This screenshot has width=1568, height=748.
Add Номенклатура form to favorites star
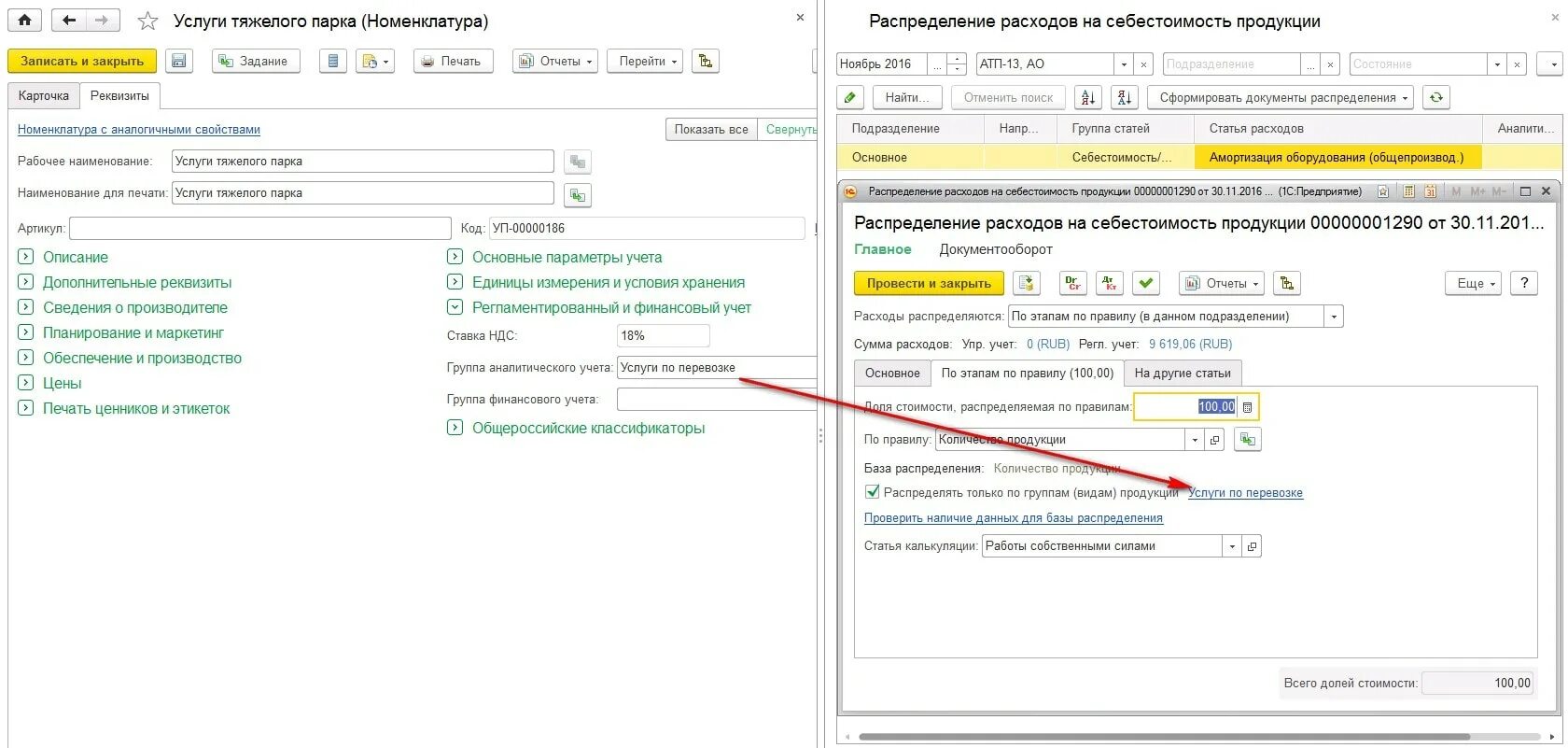(147, 21)
